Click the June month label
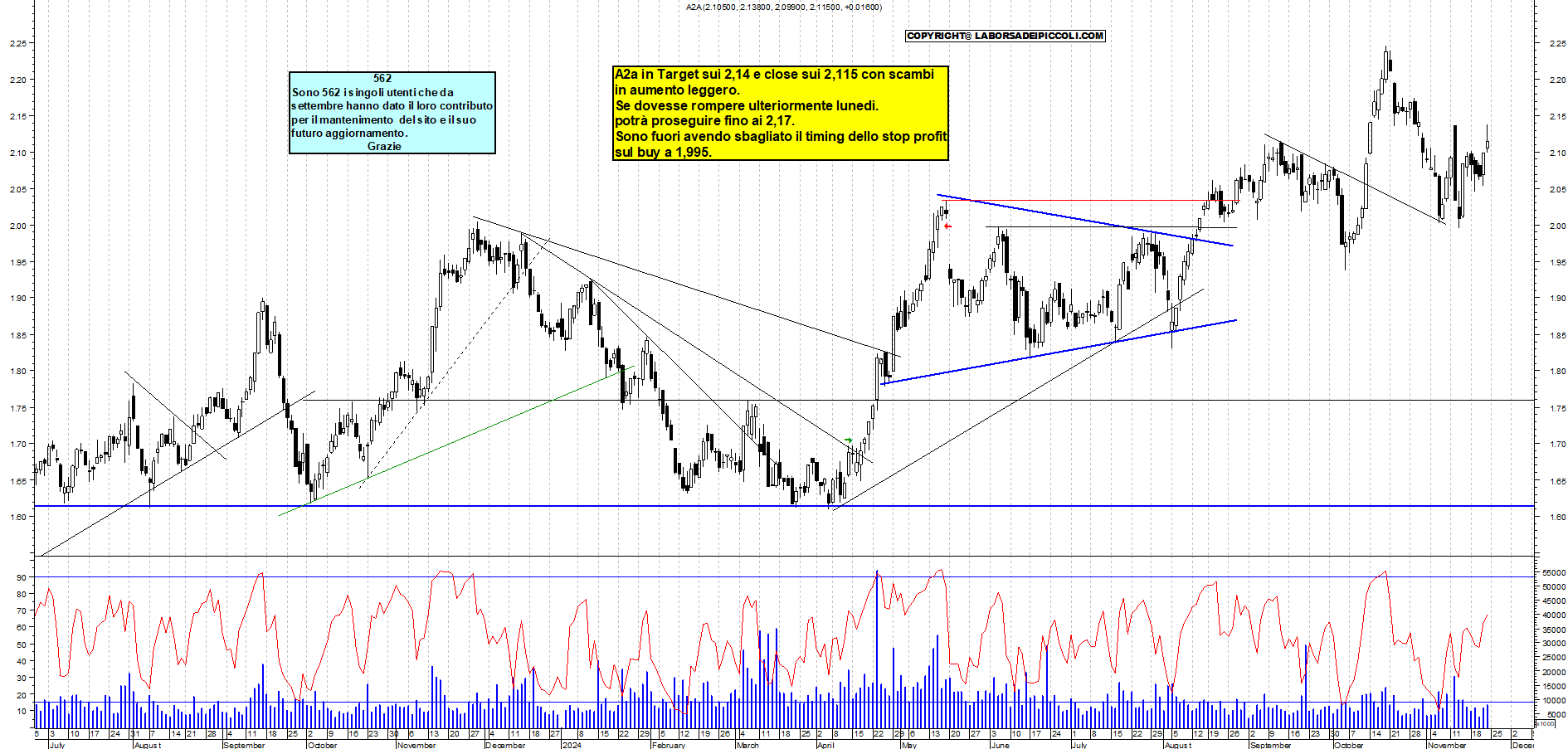The image size is (1568, 749). tap(1001, 745)
